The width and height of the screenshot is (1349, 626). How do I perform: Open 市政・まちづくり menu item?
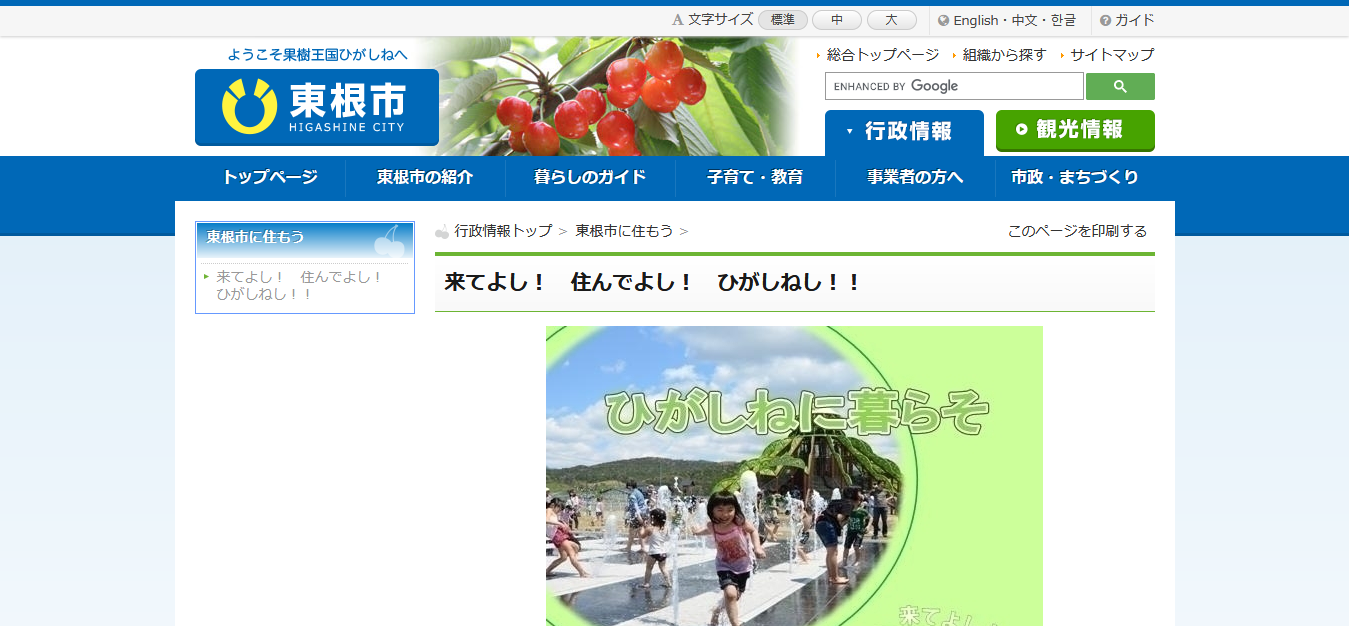[1075, 178]
